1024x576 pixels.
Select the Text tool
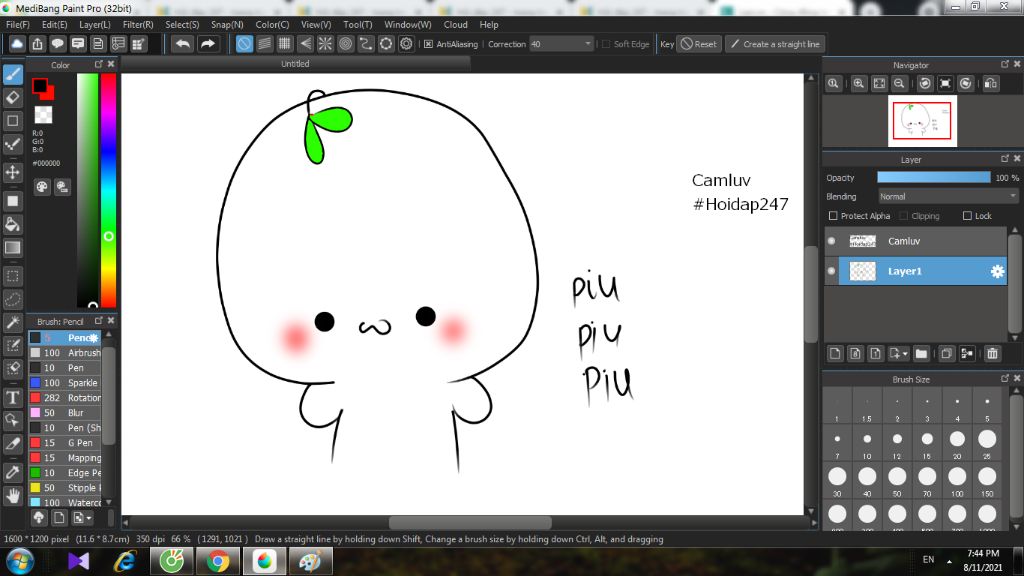[12, 397]
